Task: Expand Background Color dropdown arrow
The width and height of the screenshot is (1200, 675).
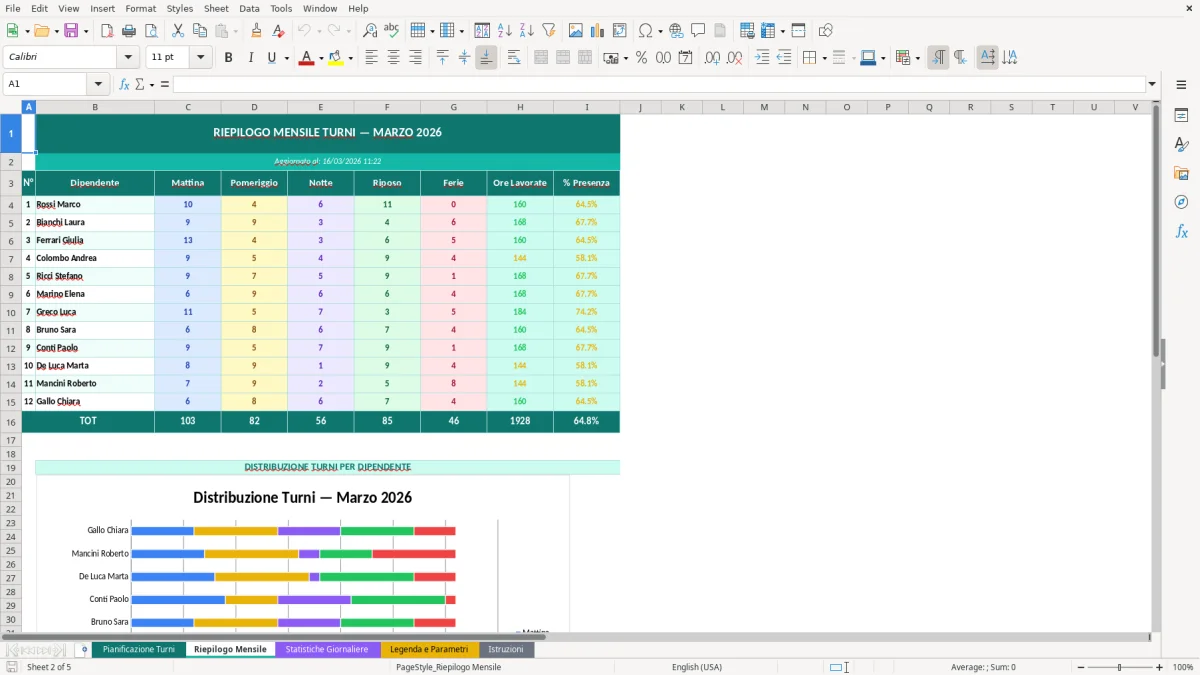Action: click(350, 58)
